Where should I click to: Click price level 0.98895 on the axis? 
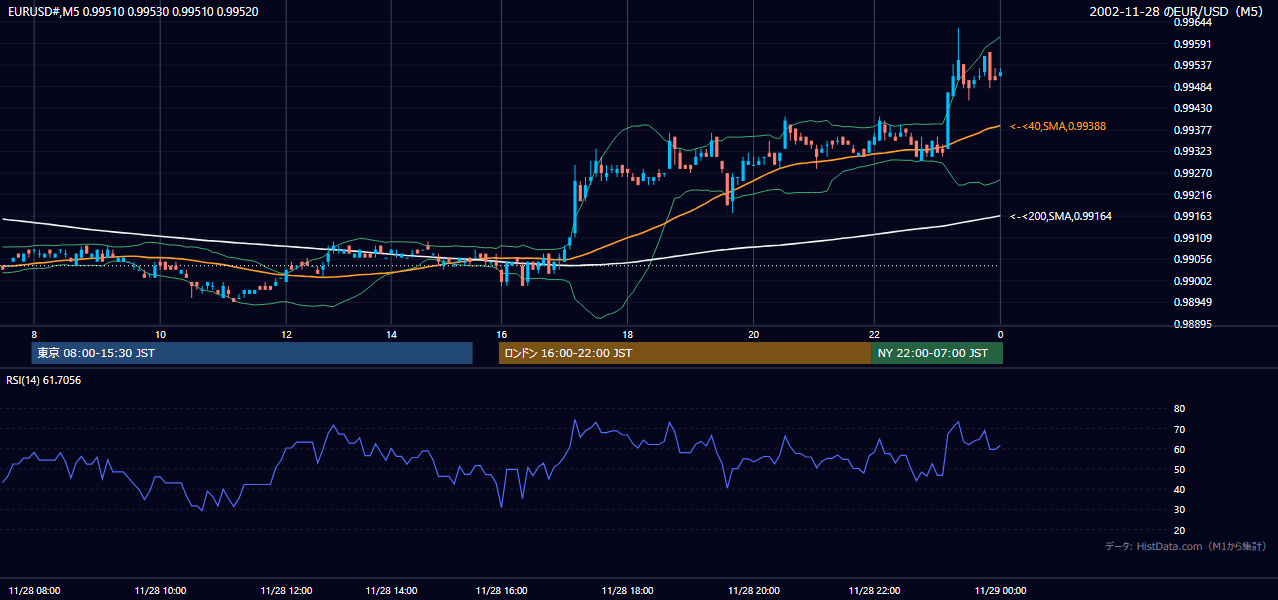pyautogui.click(x=1192, y=324)
